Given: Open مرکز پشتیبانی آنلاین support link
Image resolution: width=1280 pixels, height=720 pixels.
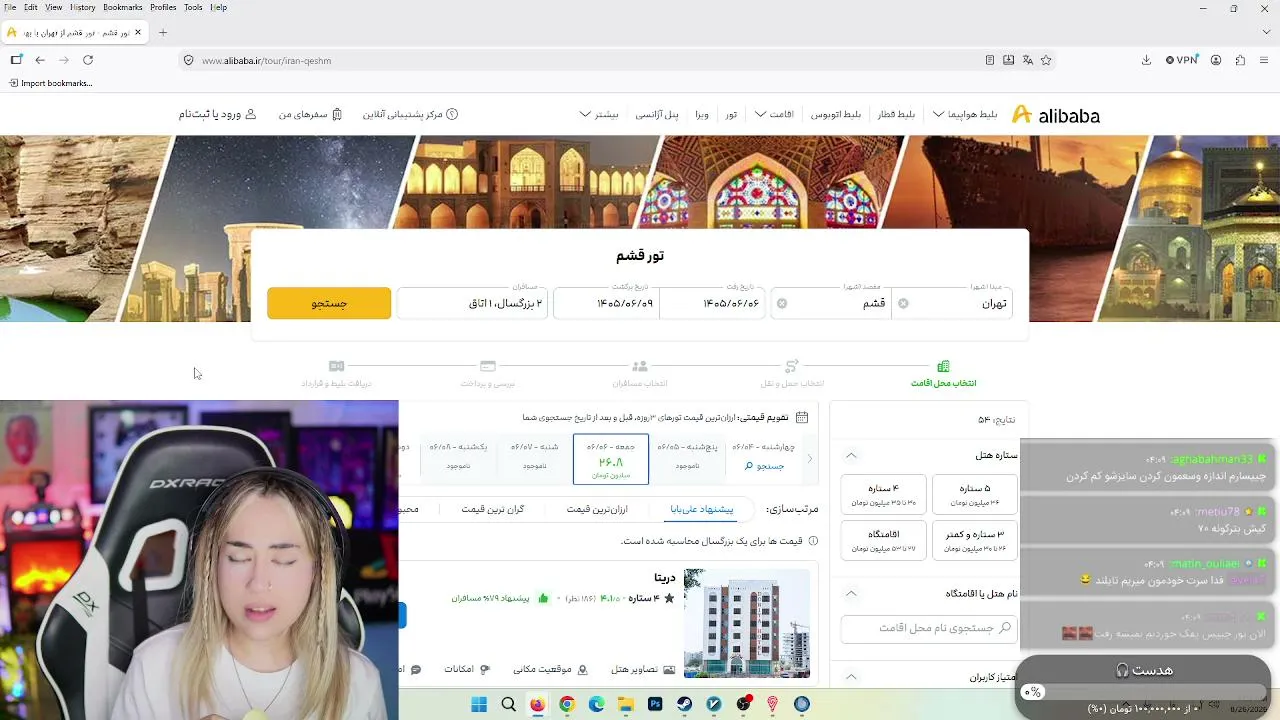Looking at the screenshot, I should 410,115.
